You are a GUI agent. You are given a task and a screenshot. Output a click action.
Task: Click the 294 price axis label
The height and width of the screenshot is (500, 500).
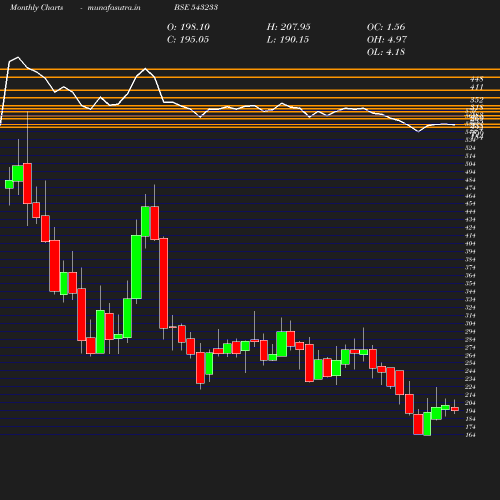tap(470, 332)
